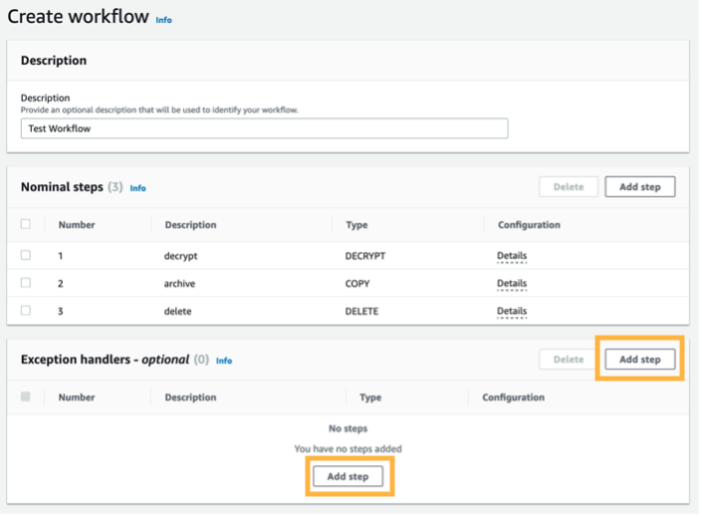Viewport: 702px width, 517px height.
Task: Click Description column header in Exception handlers table
Action: click(x=190, y=397)
